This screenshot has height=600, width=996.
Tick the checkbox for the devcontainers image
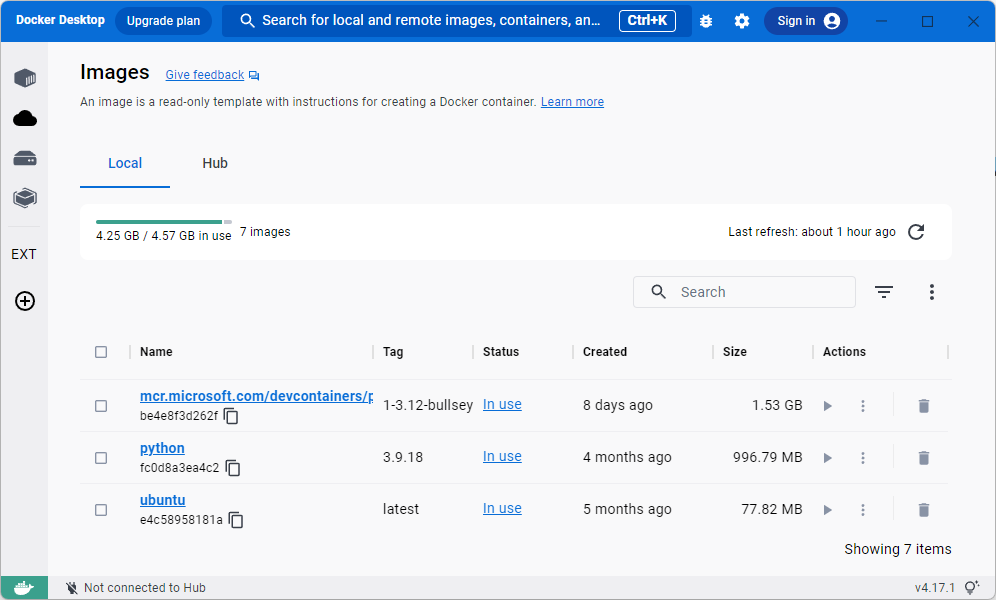(x=101, y=406)
